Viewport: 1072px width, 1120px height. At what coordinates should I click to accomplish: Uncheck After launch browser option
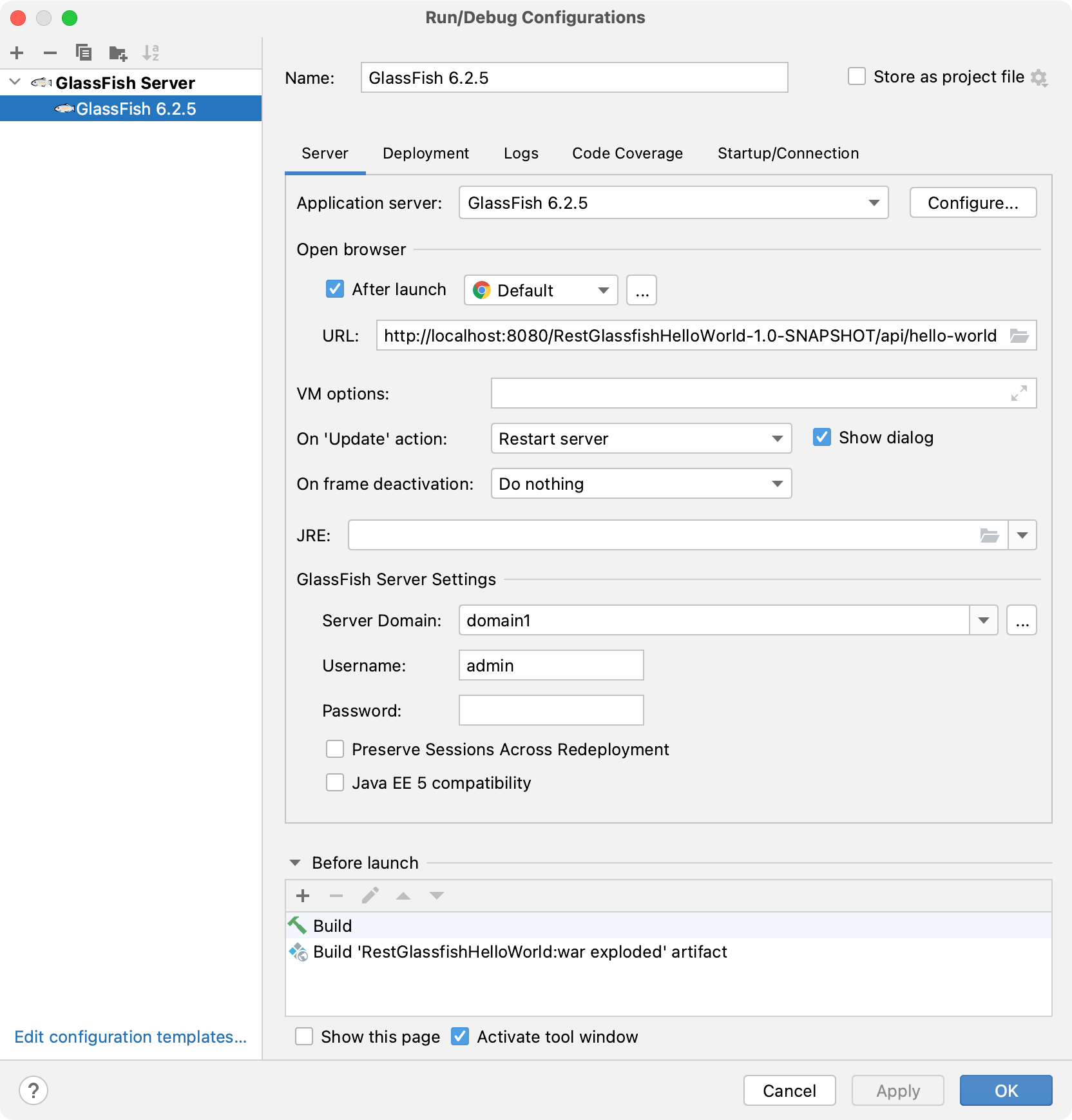pos(335,289)
